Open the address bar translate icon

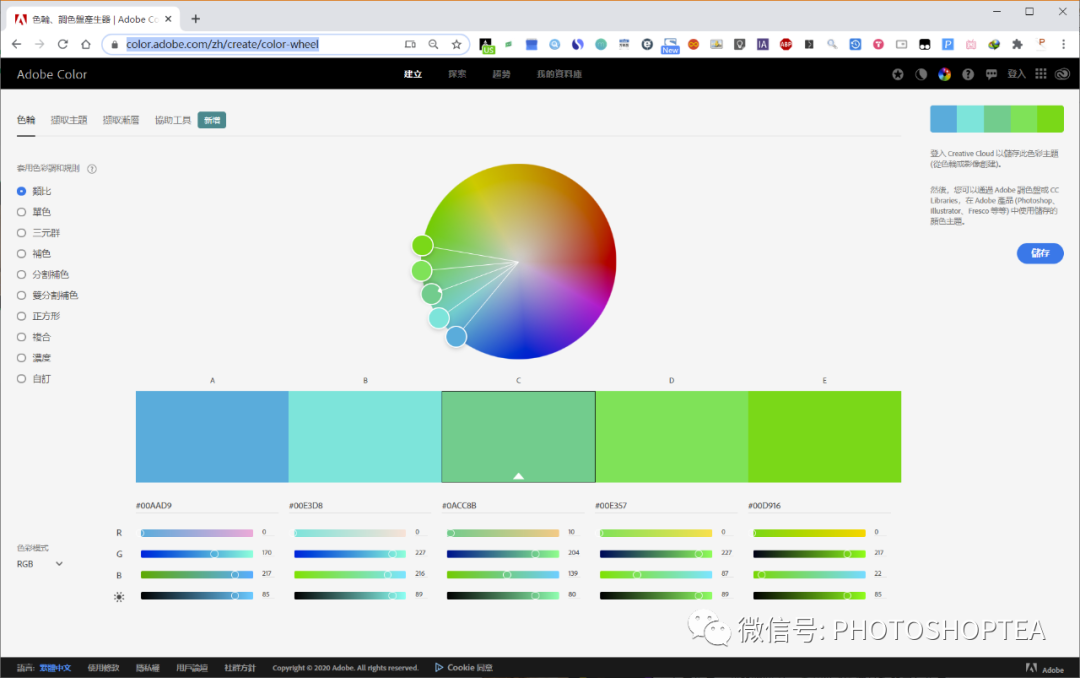point(411,44)
